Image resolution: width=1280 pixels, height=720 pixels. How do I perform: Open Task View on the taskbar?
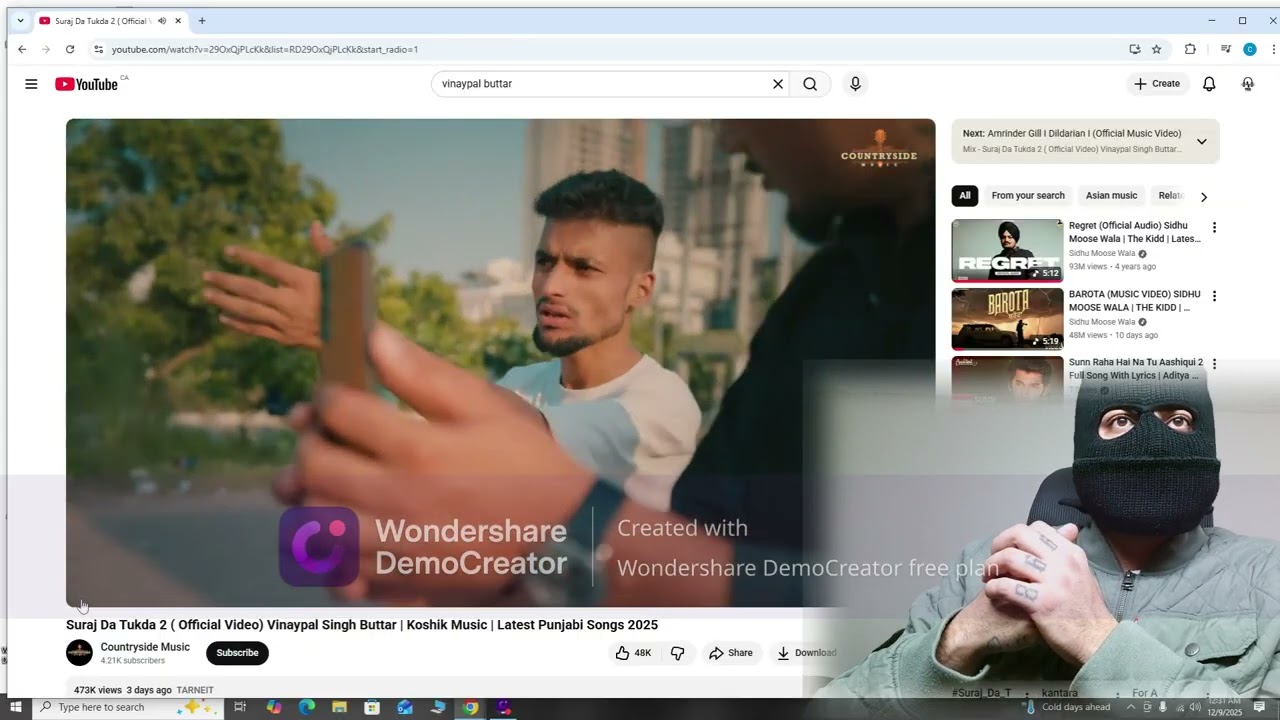pos(240,707)
